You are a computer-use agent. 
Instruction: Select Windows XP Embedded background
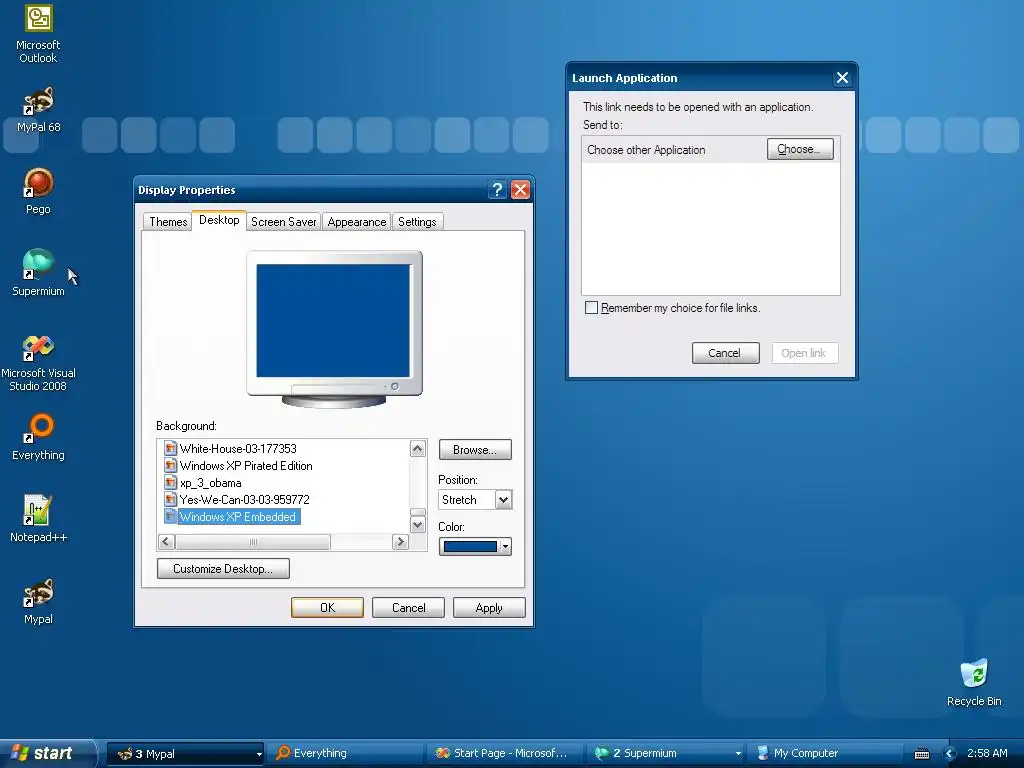(238, 517)
